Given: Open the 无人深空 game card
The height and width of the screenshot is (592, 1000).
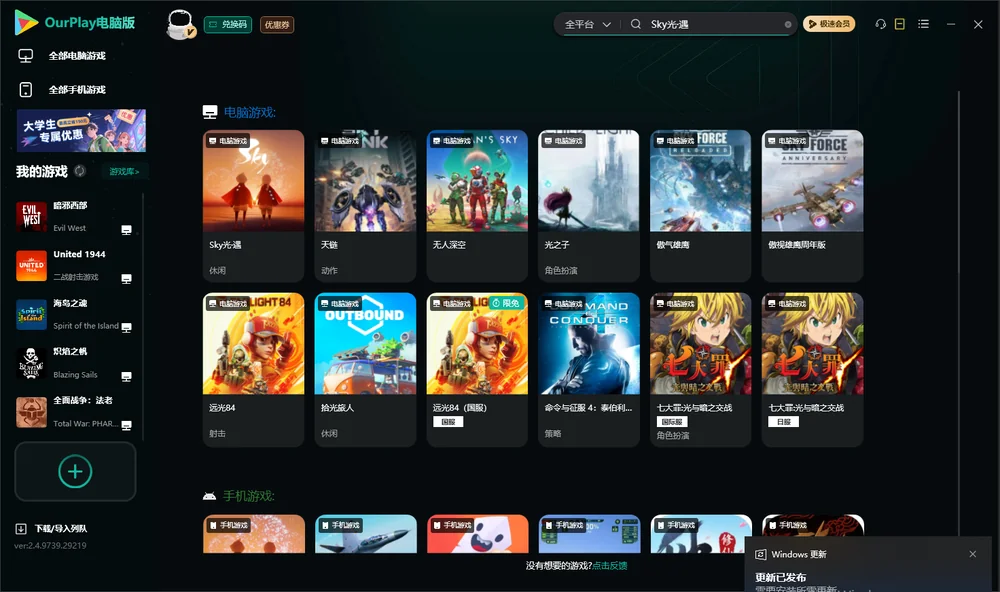Looking at the screenshot, I should click(x=477, y=205).
